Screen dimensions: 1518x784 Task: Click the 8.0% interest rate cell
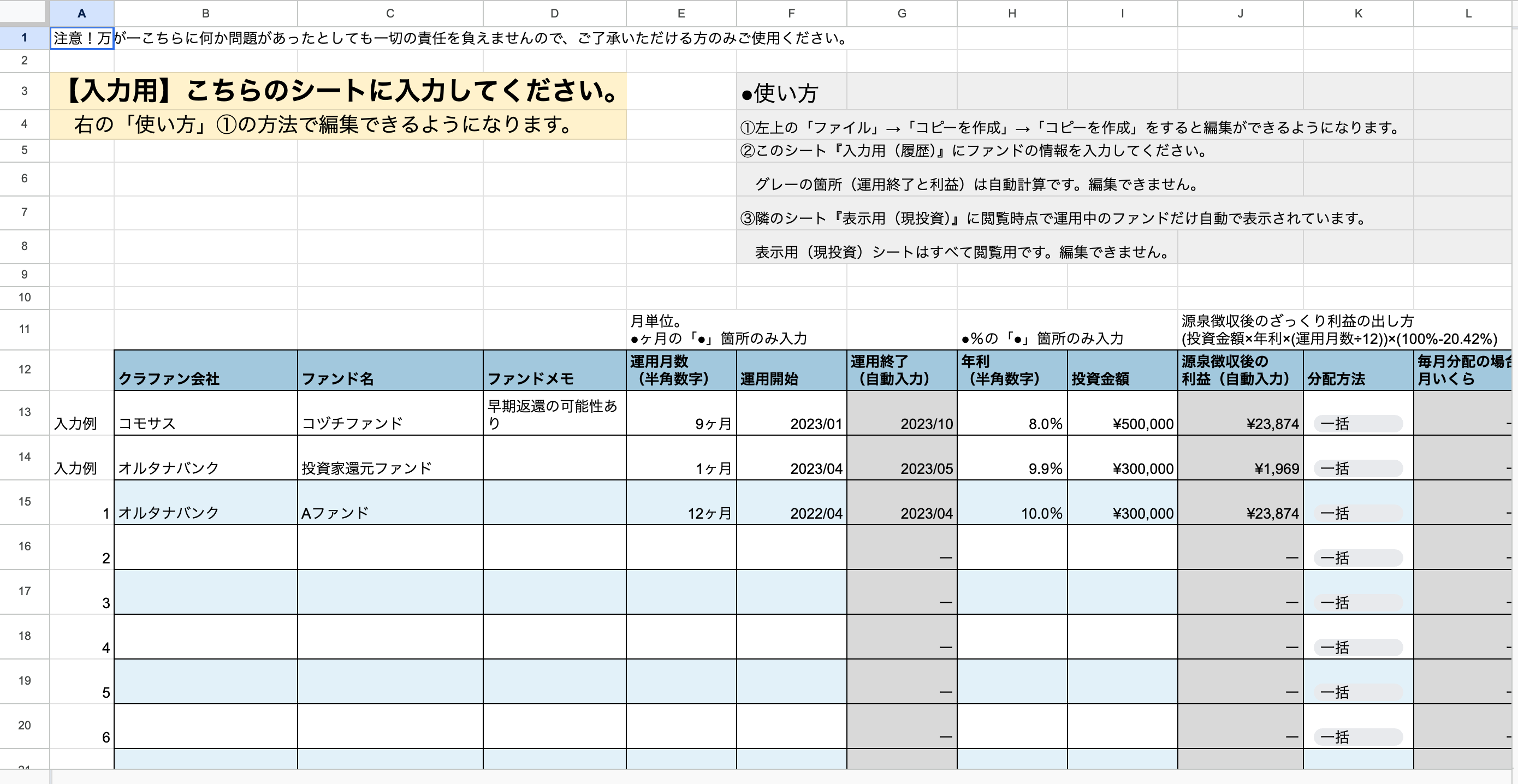click(1012, 413)
